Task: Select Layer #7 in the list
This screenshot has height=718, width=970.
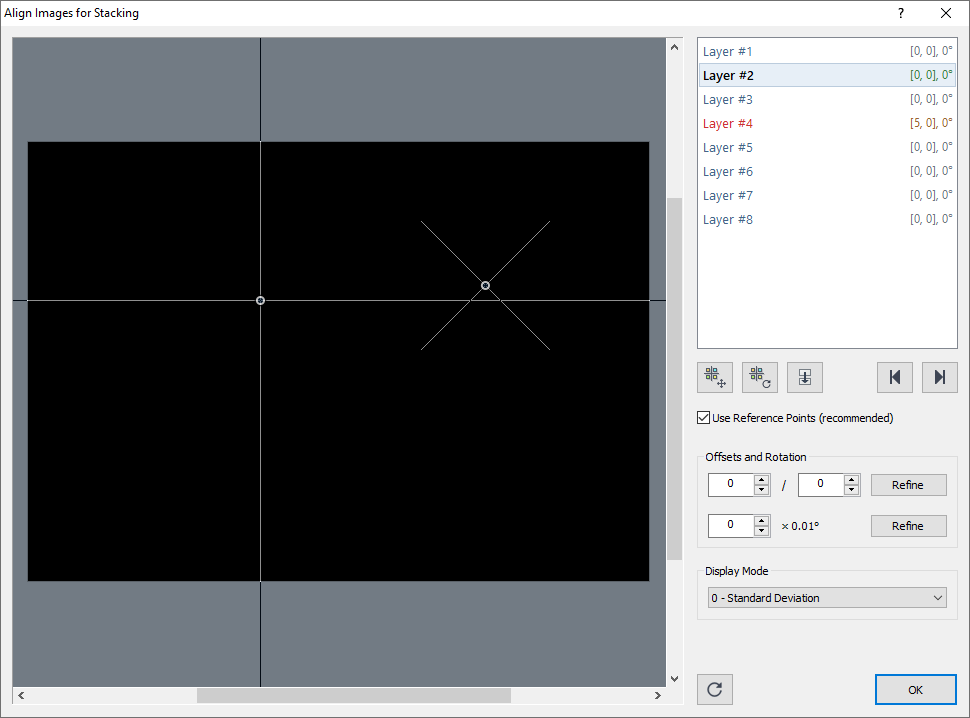Action: coord(728,196)
